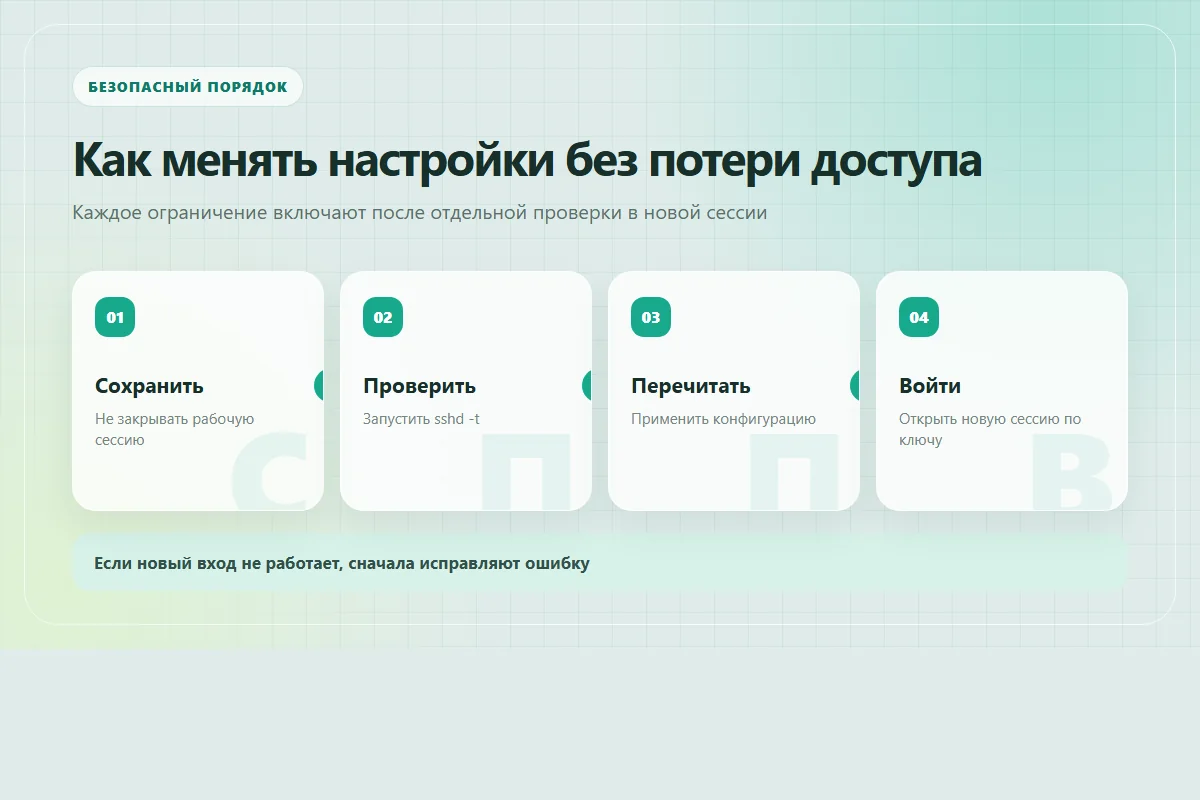Click subtitle about Каждое ограничение
This screenshot has height=800, width=1200.
point(420,213)
